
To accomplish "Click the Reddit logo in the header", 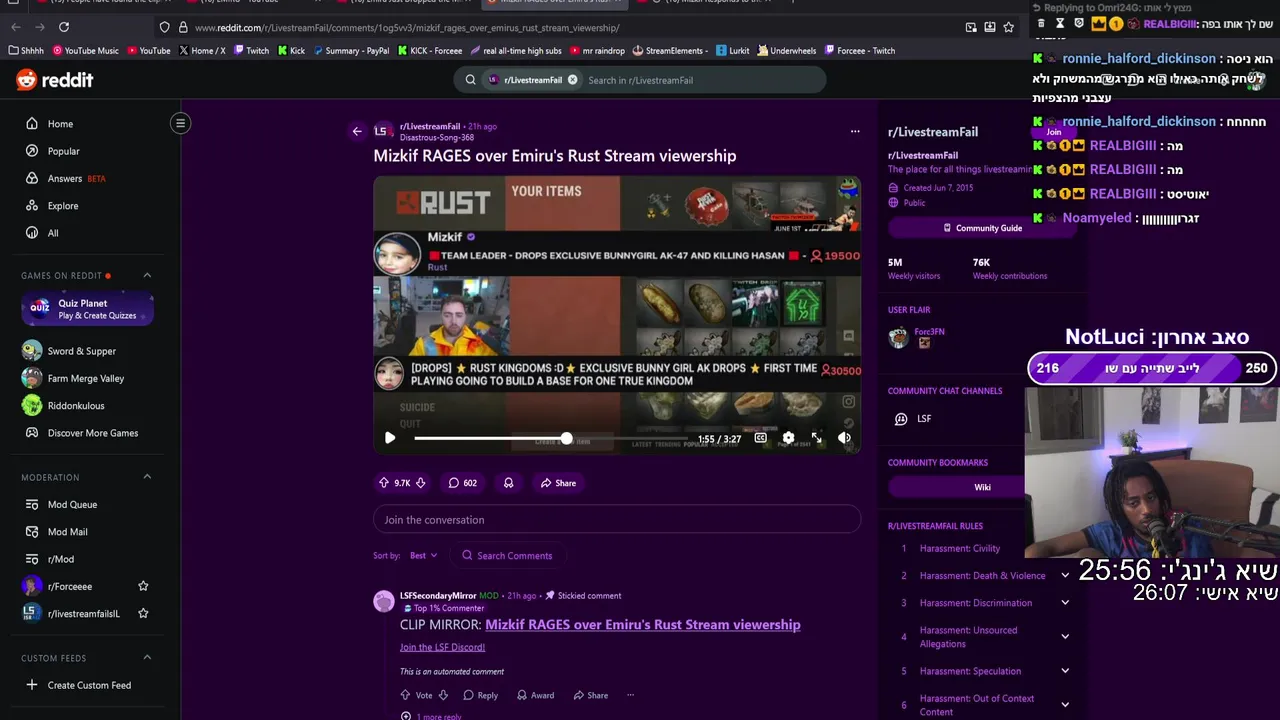I will click(x=55, y=80).
